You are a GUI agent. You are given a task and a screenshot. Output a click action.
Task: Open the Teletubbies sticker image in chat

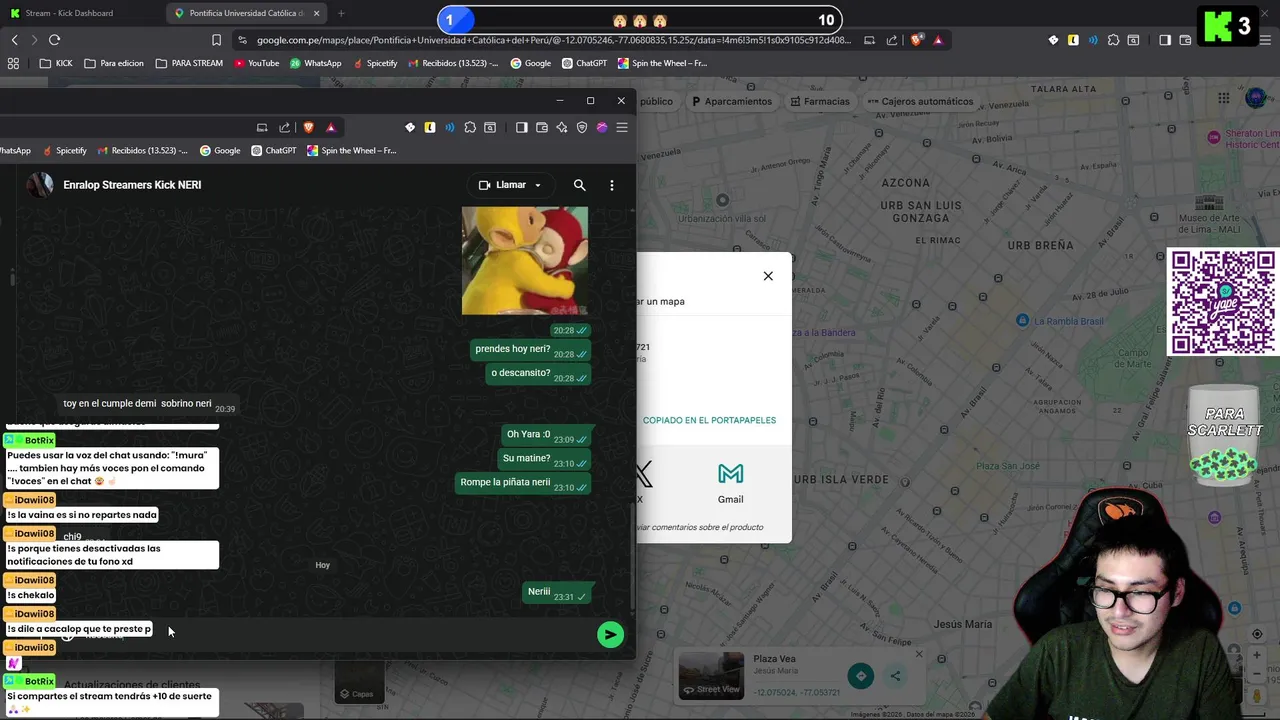tap(525, 260)
